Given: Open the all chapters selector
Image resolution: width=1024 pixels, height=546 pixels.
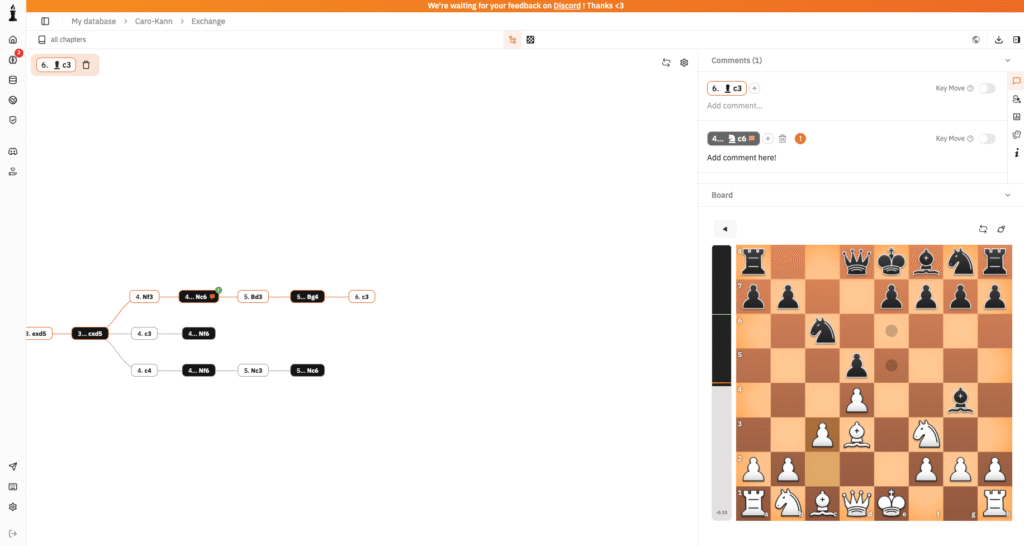Looking at the screenshot, I should tap(62, 40).
